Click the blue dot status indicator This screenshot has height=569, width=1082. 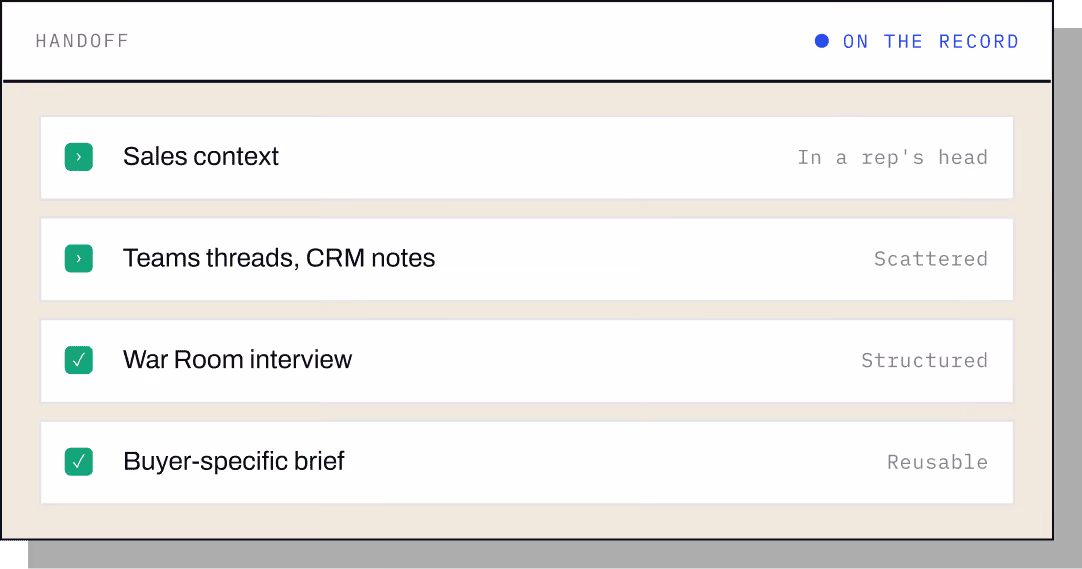point(821,41)
